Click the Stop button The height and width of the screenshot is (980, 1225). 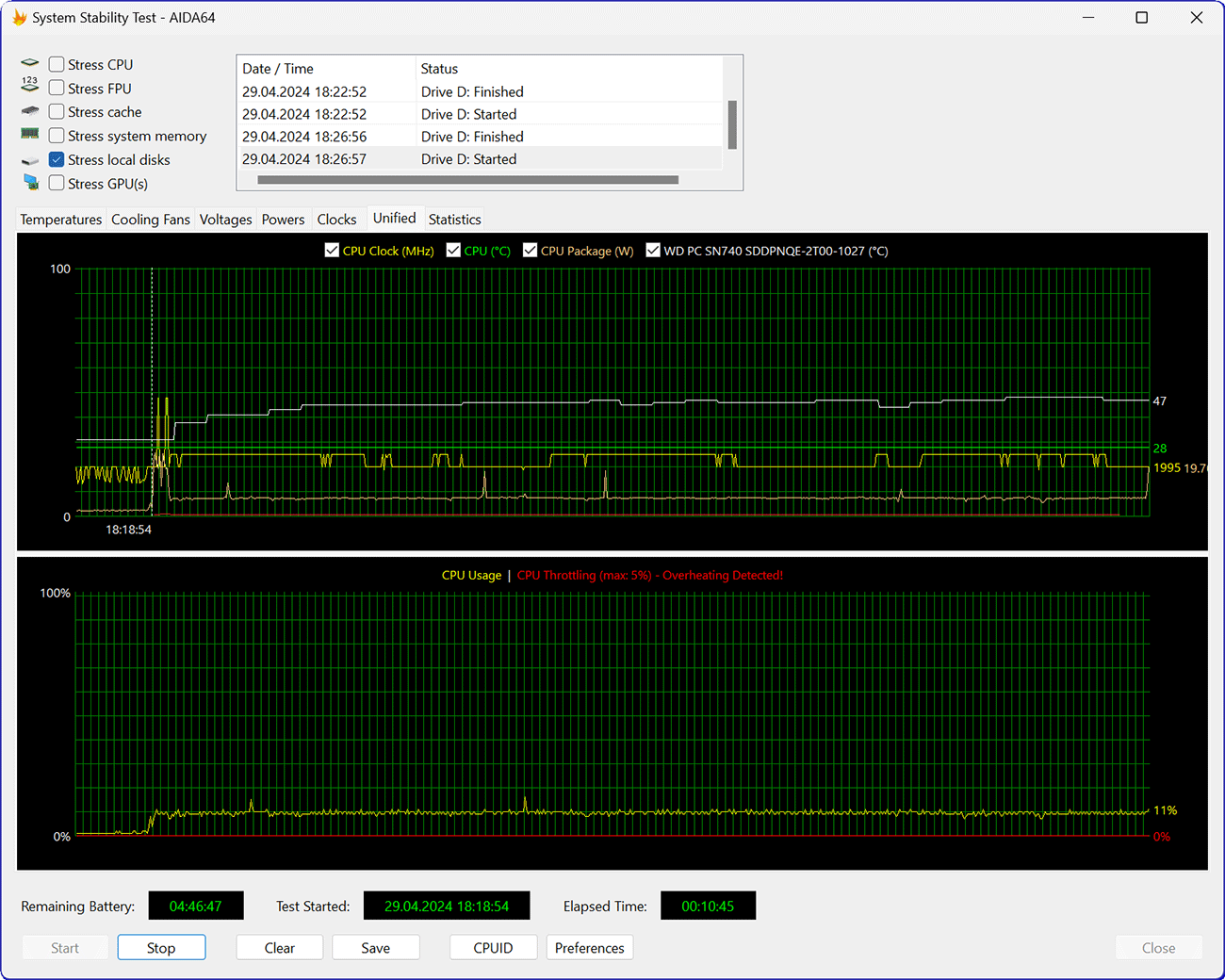click(161, 947)
